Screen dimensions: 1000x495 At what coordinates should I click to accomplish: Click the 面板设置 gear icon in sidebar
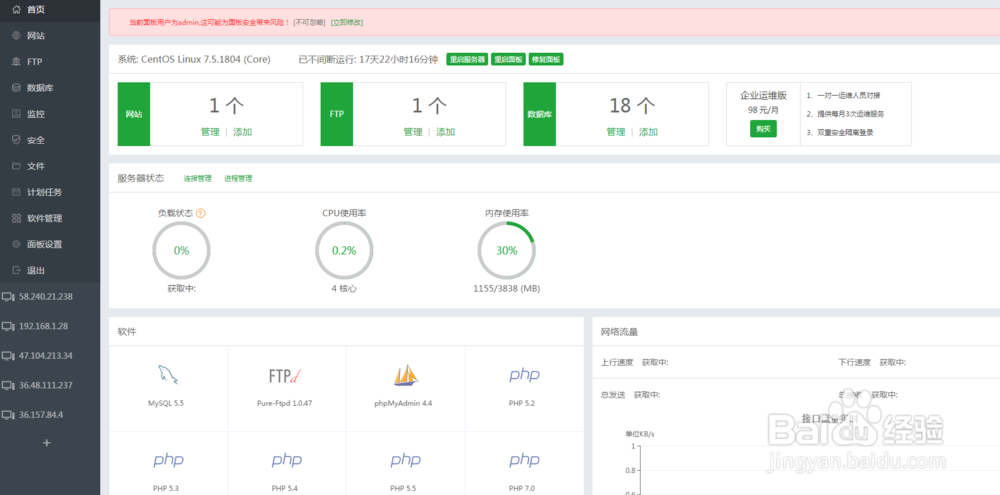click(x=17, y=244)
